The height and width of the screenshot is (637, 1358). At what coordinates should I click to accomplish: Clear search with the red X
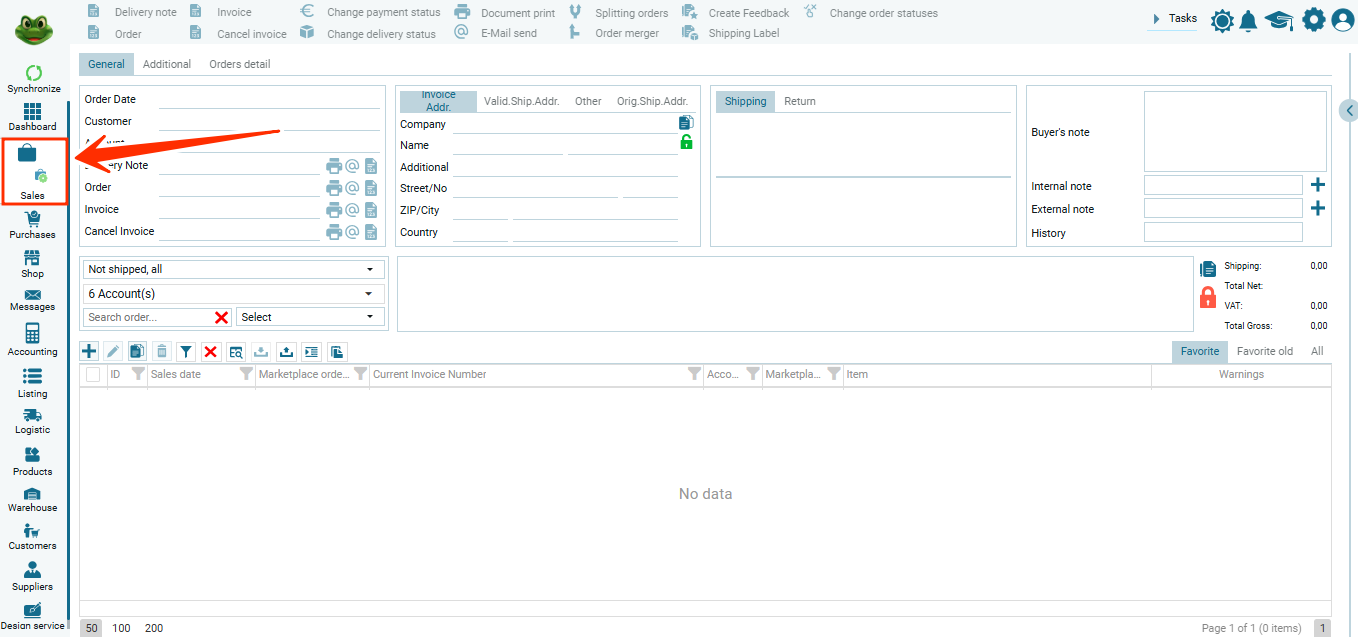pos(222,317)
